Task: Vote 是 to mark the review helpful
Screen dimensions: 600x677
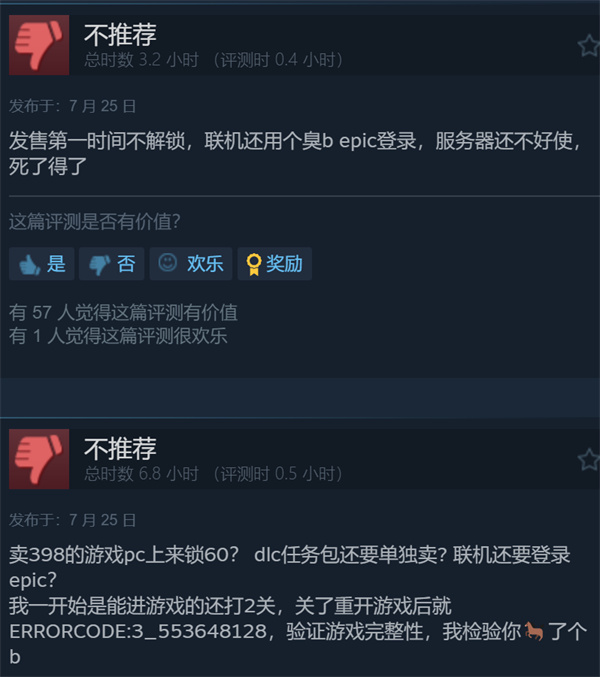Action: 41,263
